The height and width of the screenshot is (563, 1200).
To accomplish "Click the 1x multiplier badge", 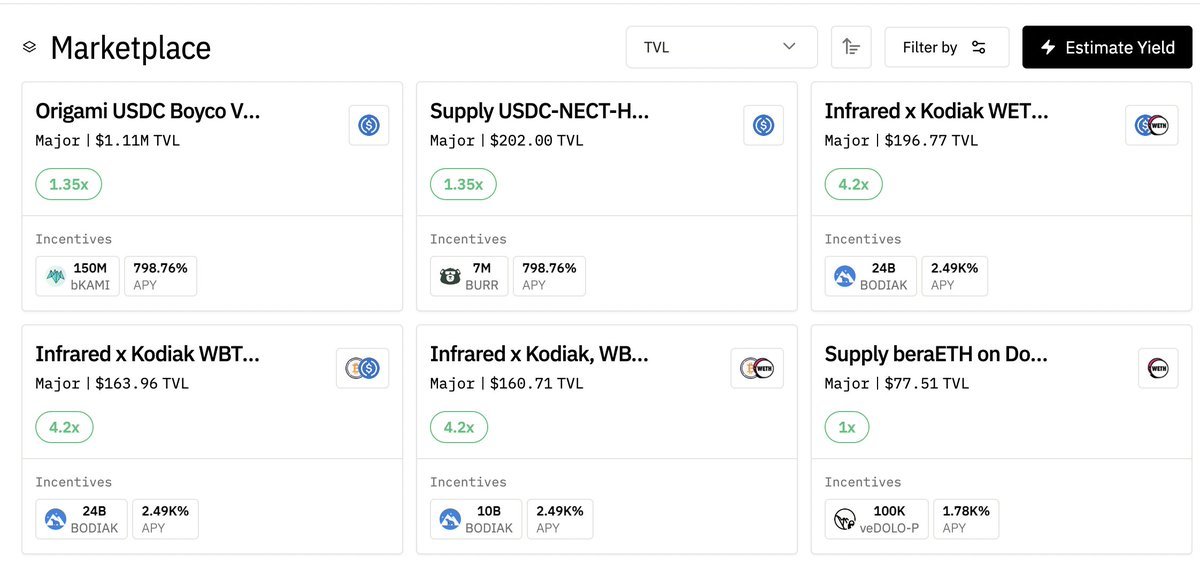I will pyautogui.click(x=846, y=427).
